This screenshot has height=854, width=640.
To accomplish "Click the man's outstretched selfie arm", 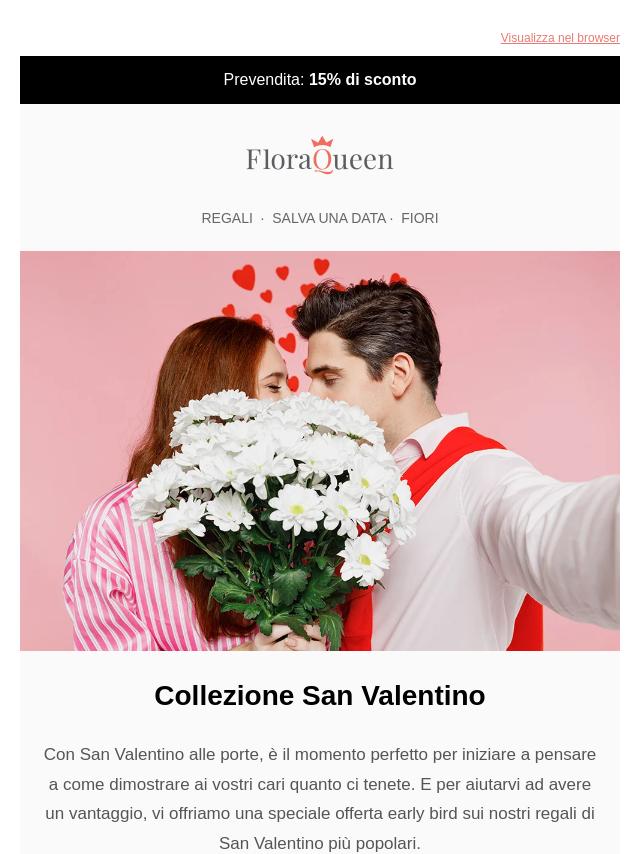I will click(545, 539).
